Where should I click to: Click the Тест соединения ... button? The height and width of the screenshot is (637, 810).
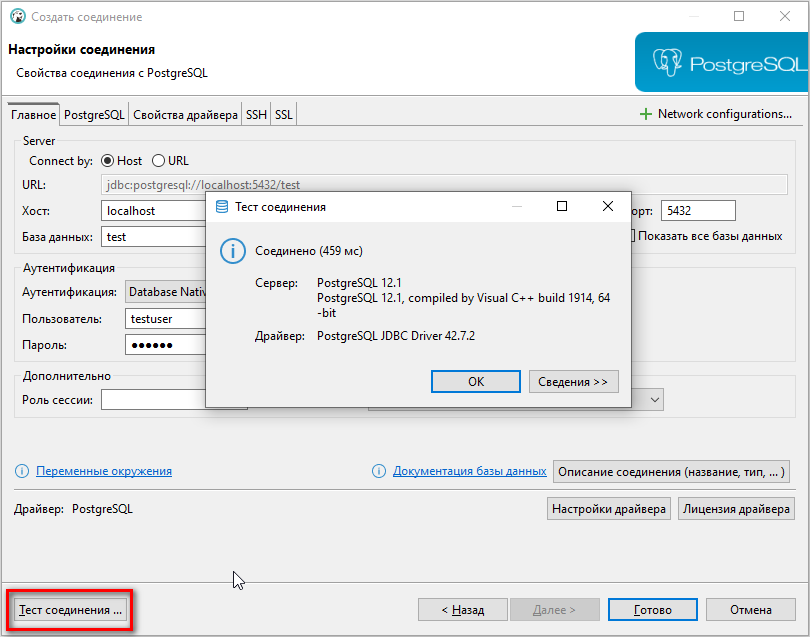pos(70,610)
